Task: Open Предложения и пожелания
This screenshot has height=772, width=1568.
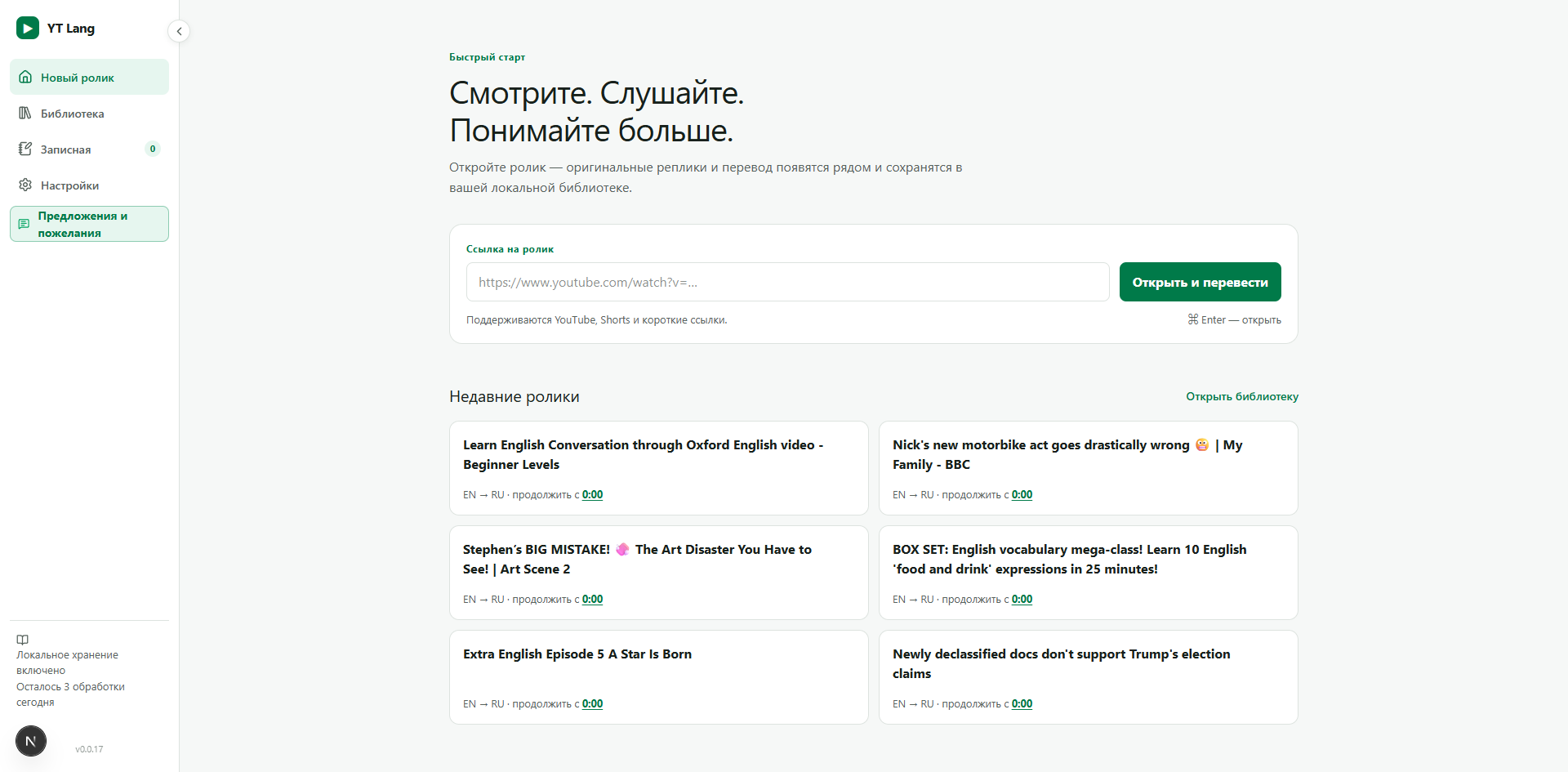Action: tap(89, 224)
